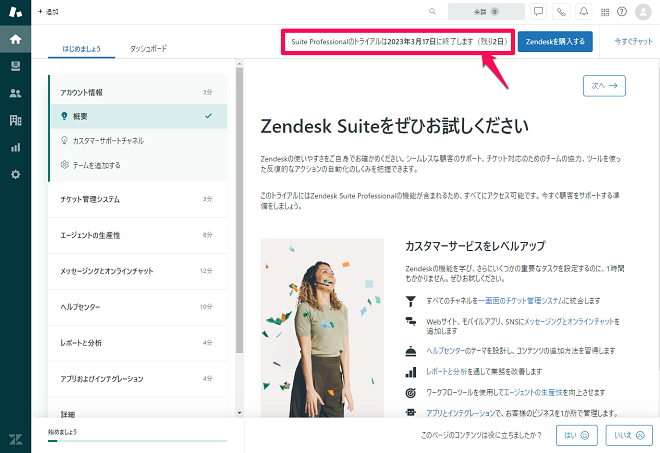
Task: Click the robot icon beside アプリとインテグレーション link
Action: point(410,413)
